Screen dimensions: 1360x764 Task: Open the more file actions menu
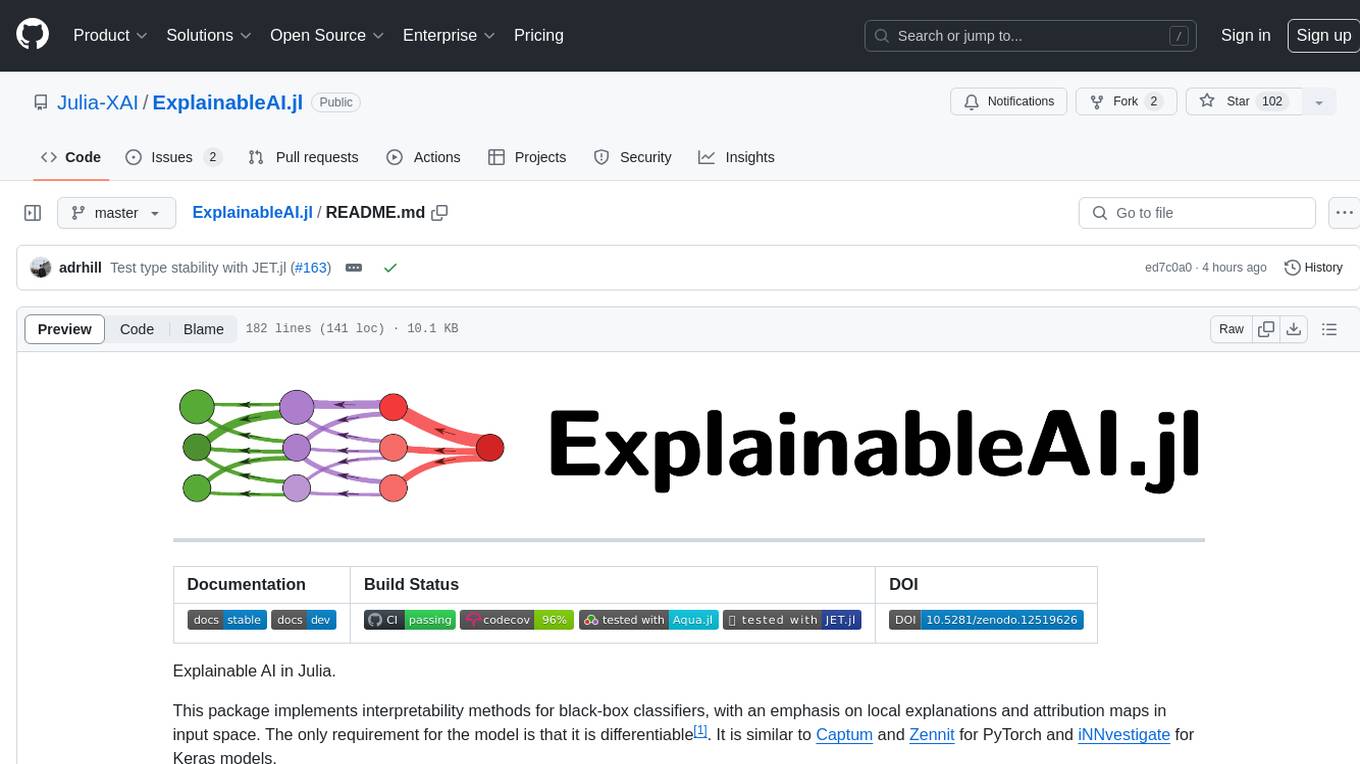[x=1344, y=213]
